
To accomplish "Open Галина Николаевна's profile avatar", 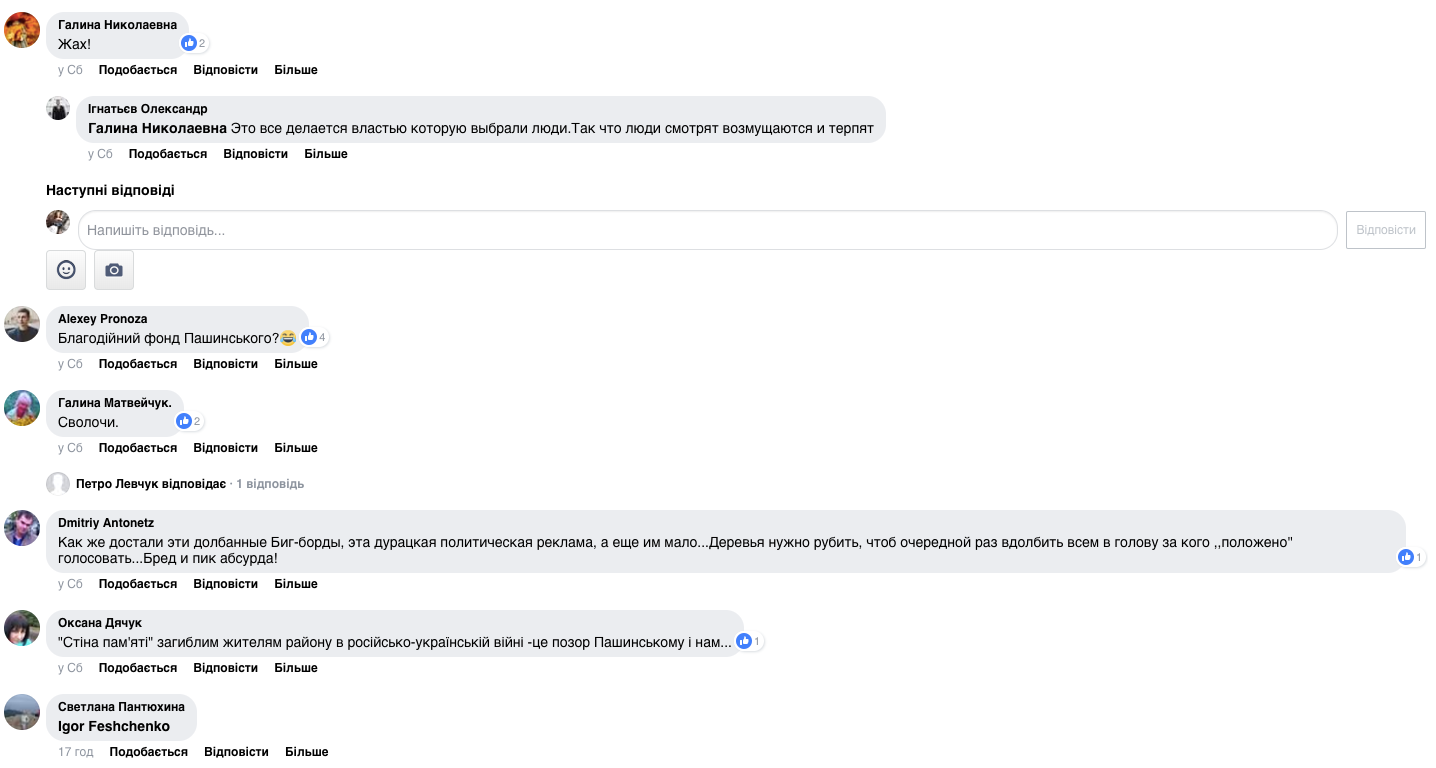I will click(22, 30).
